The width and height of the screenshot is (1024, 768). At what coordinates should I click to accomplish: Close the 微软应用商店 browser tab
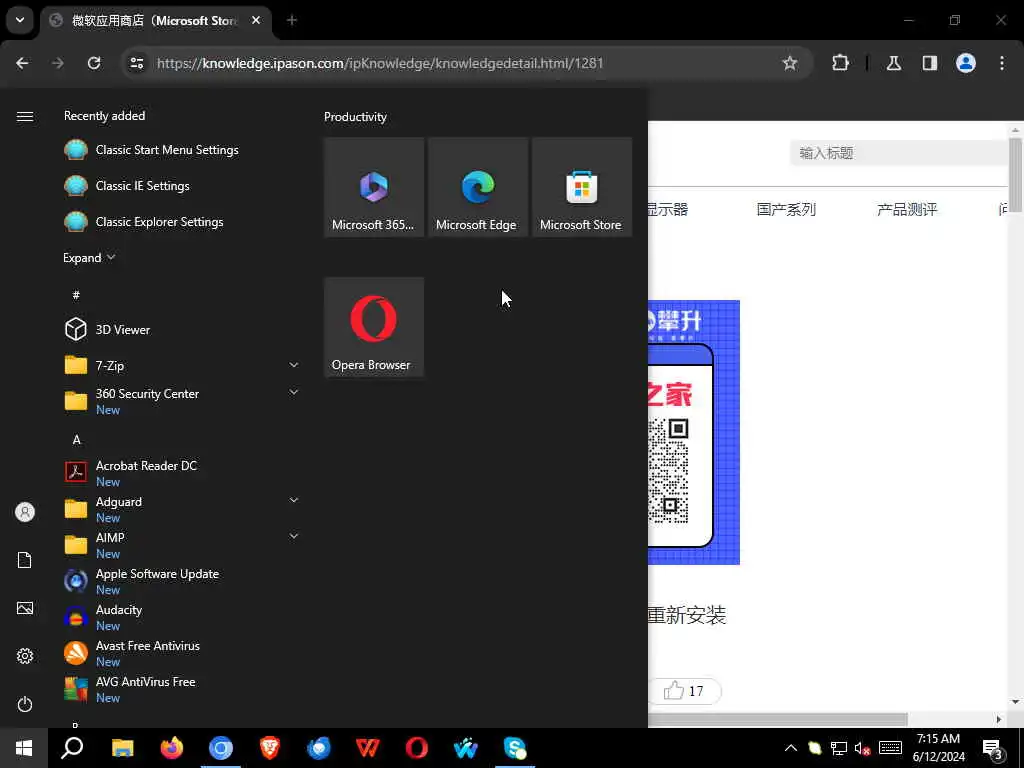(256, 20)
